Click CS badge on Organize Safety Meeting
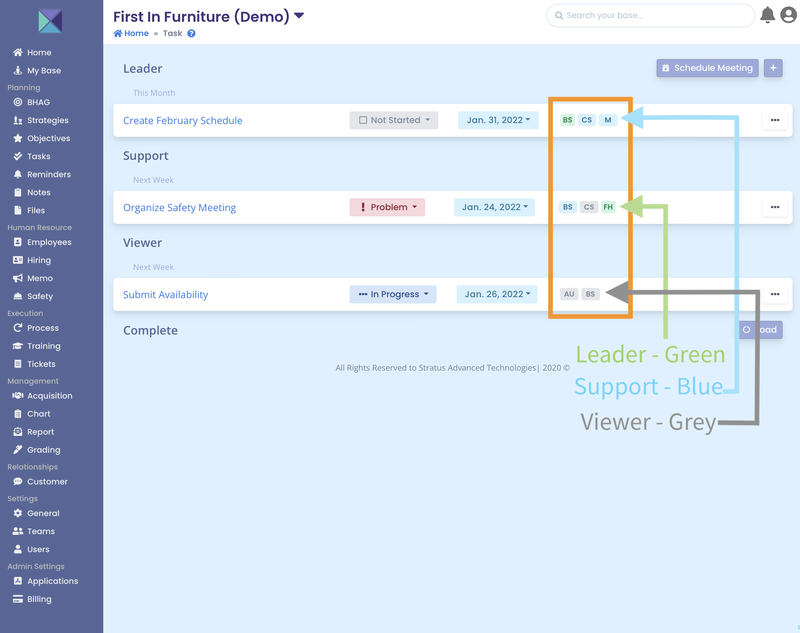This screenshot has width=800, height=633. click(589, 207)
